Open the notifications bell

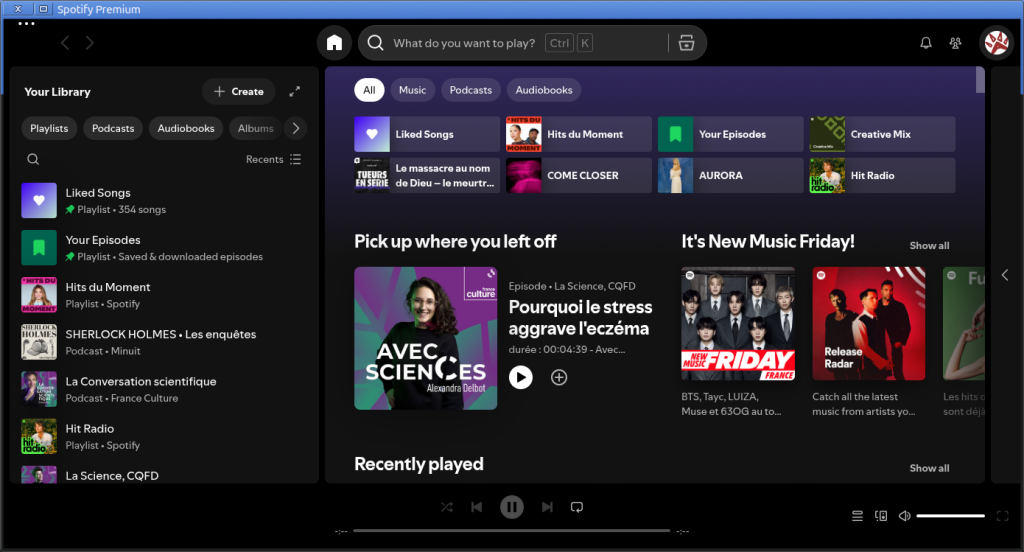[926, 43]
